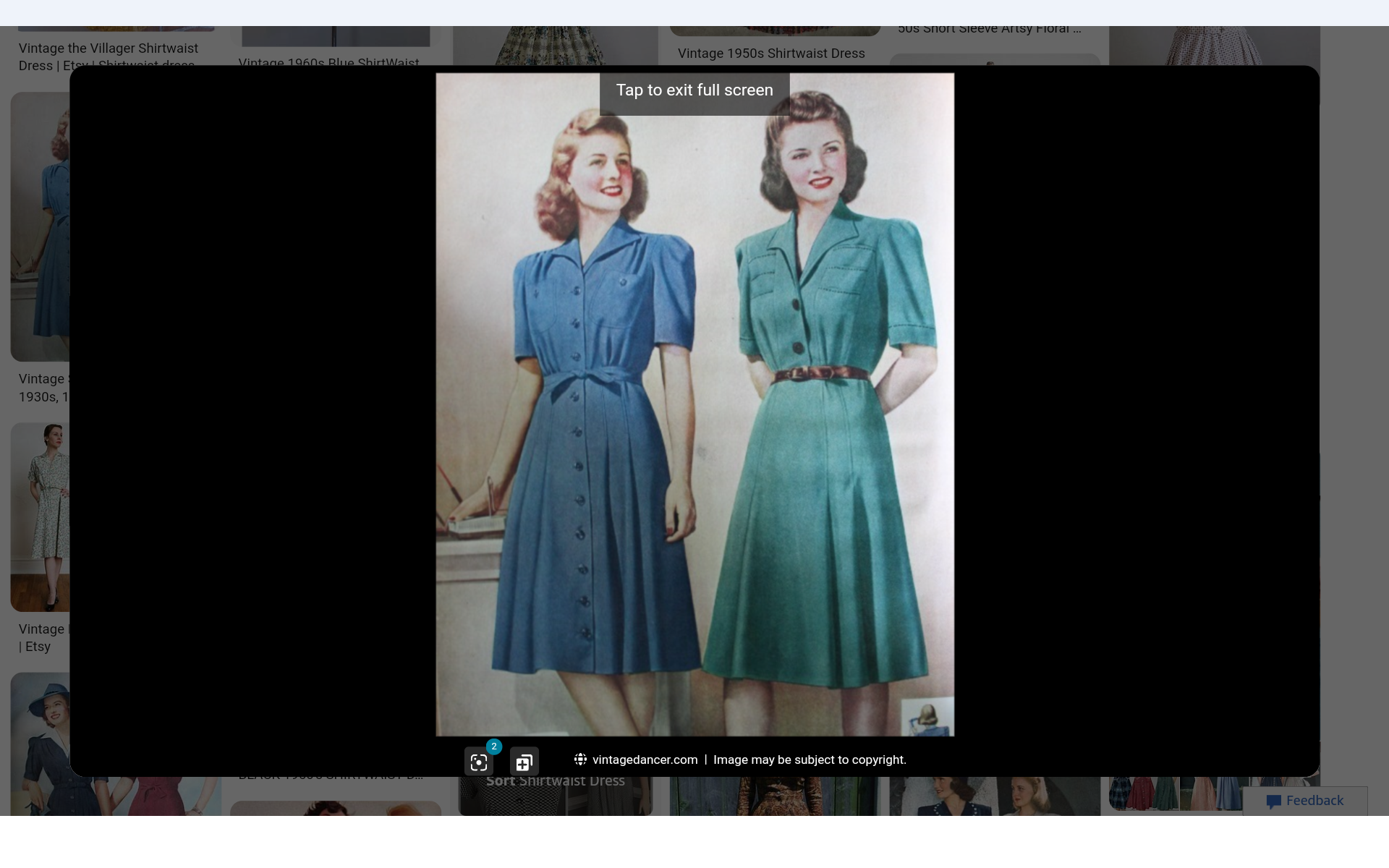Select the floral dress woman thumbnail at left
Viewport: 1389px width, 868px height.
40,517
